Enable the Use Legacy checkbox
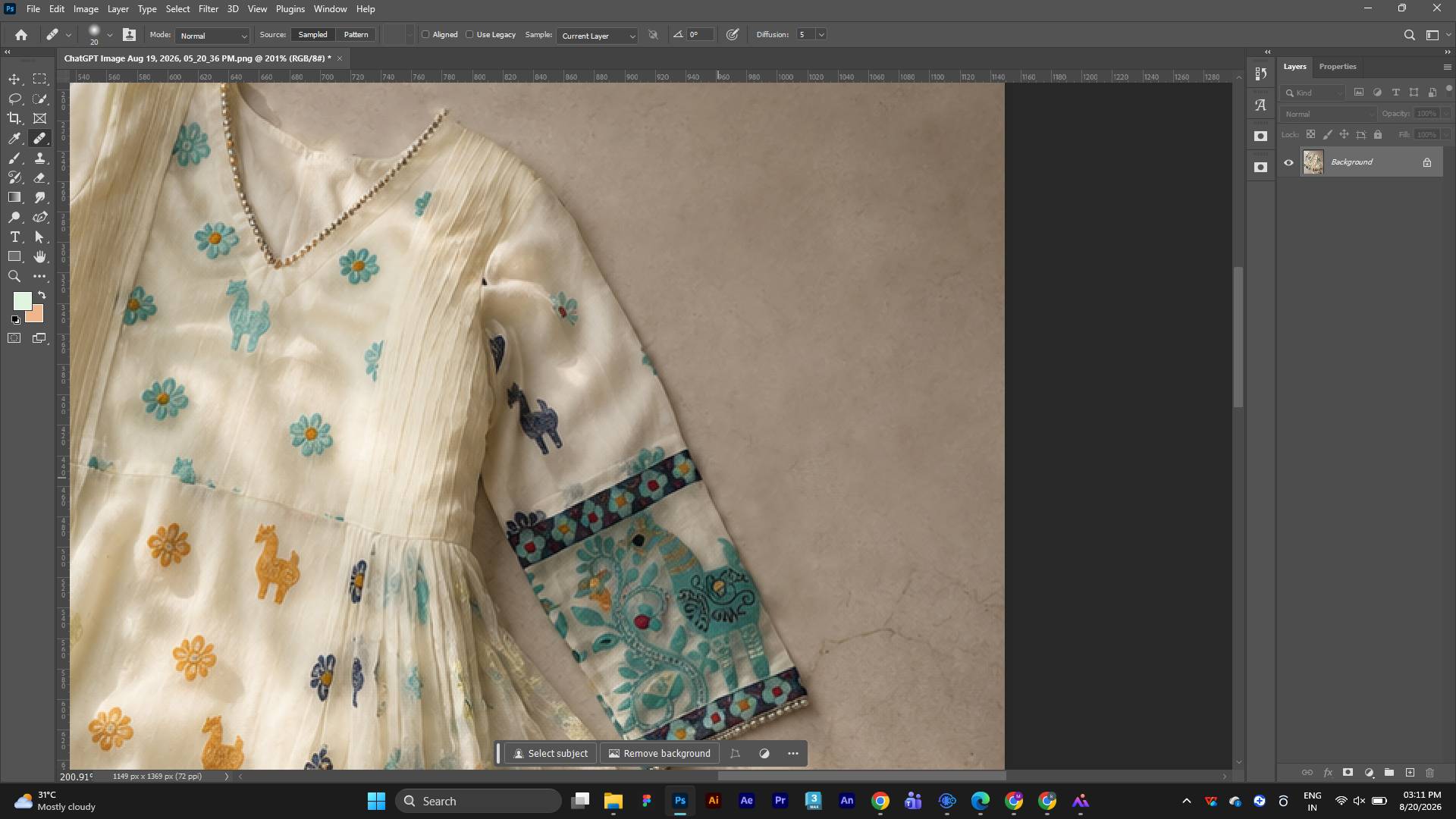This screenshot has height=819, width=1456. (469, 35)
